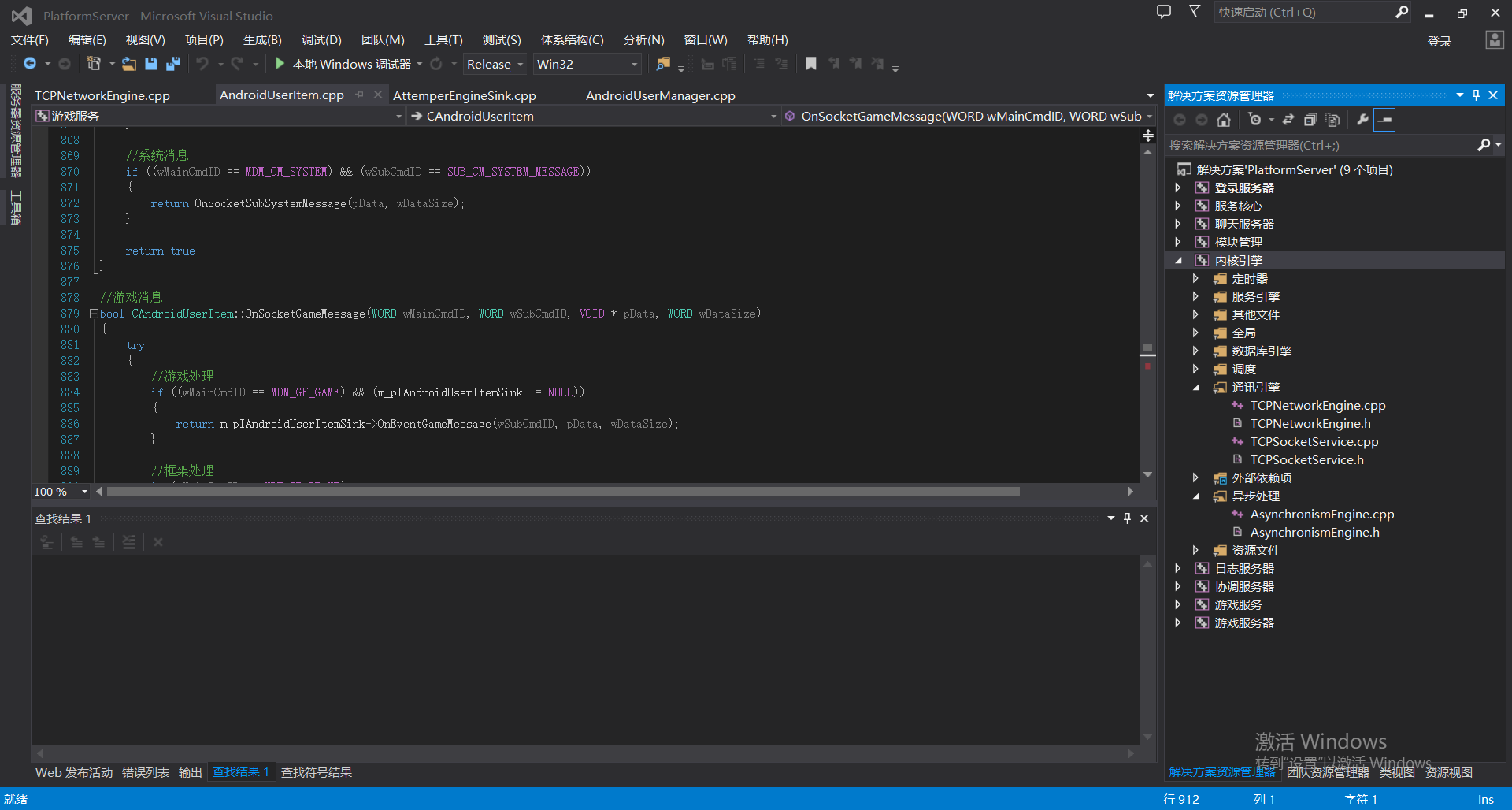1512x810 pixels.
Task: Open the 错误列表 panel tab
Action: point(145,772)
